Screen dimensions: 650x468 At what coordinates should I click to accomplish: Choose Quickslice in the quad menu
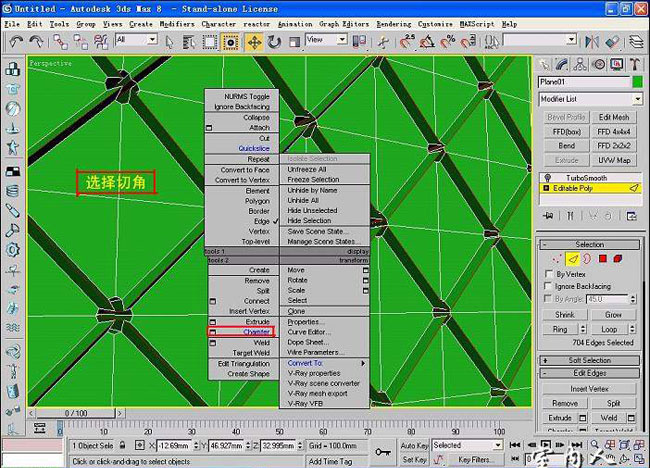pos(254,148)
